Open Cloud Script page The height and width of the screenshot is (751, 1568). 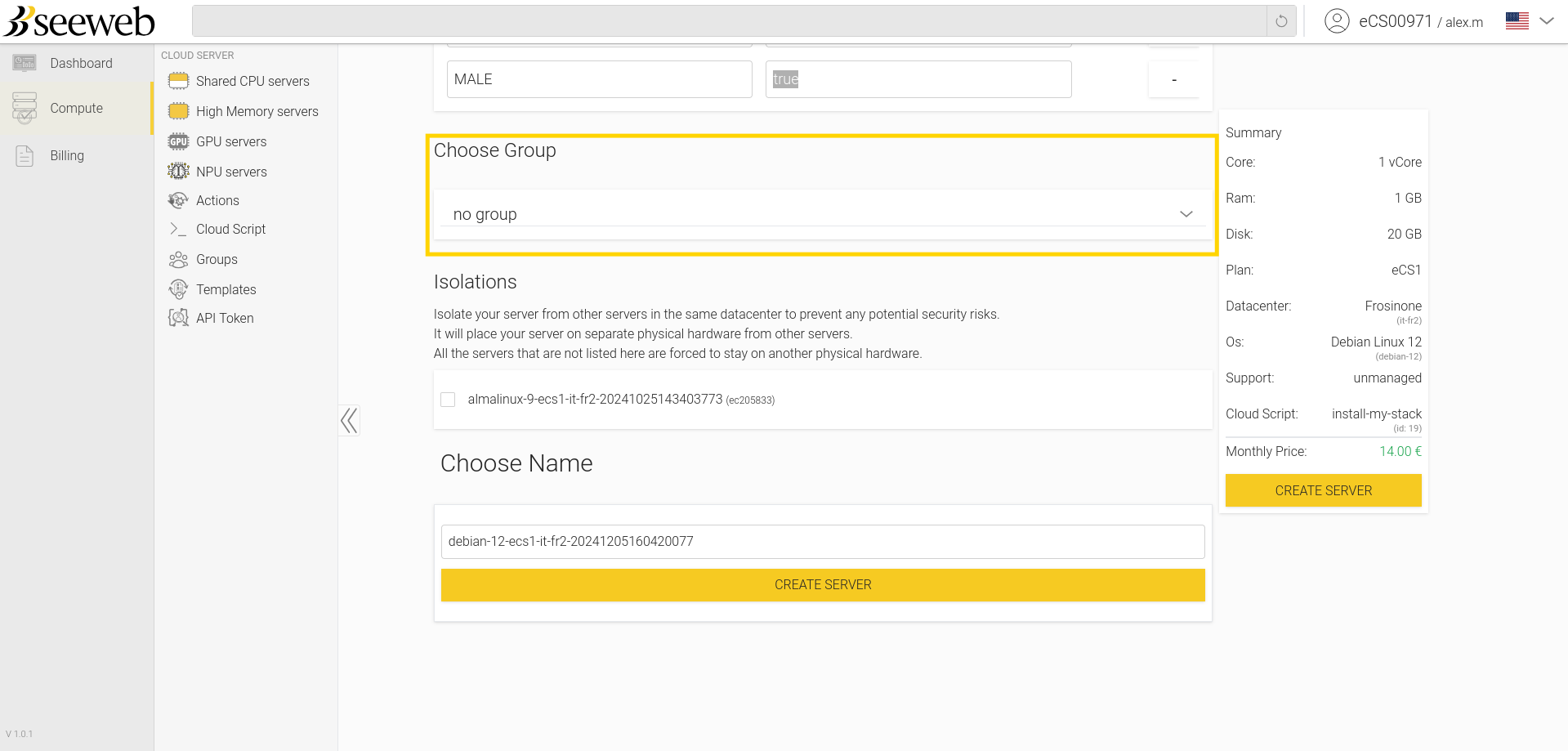230,229
